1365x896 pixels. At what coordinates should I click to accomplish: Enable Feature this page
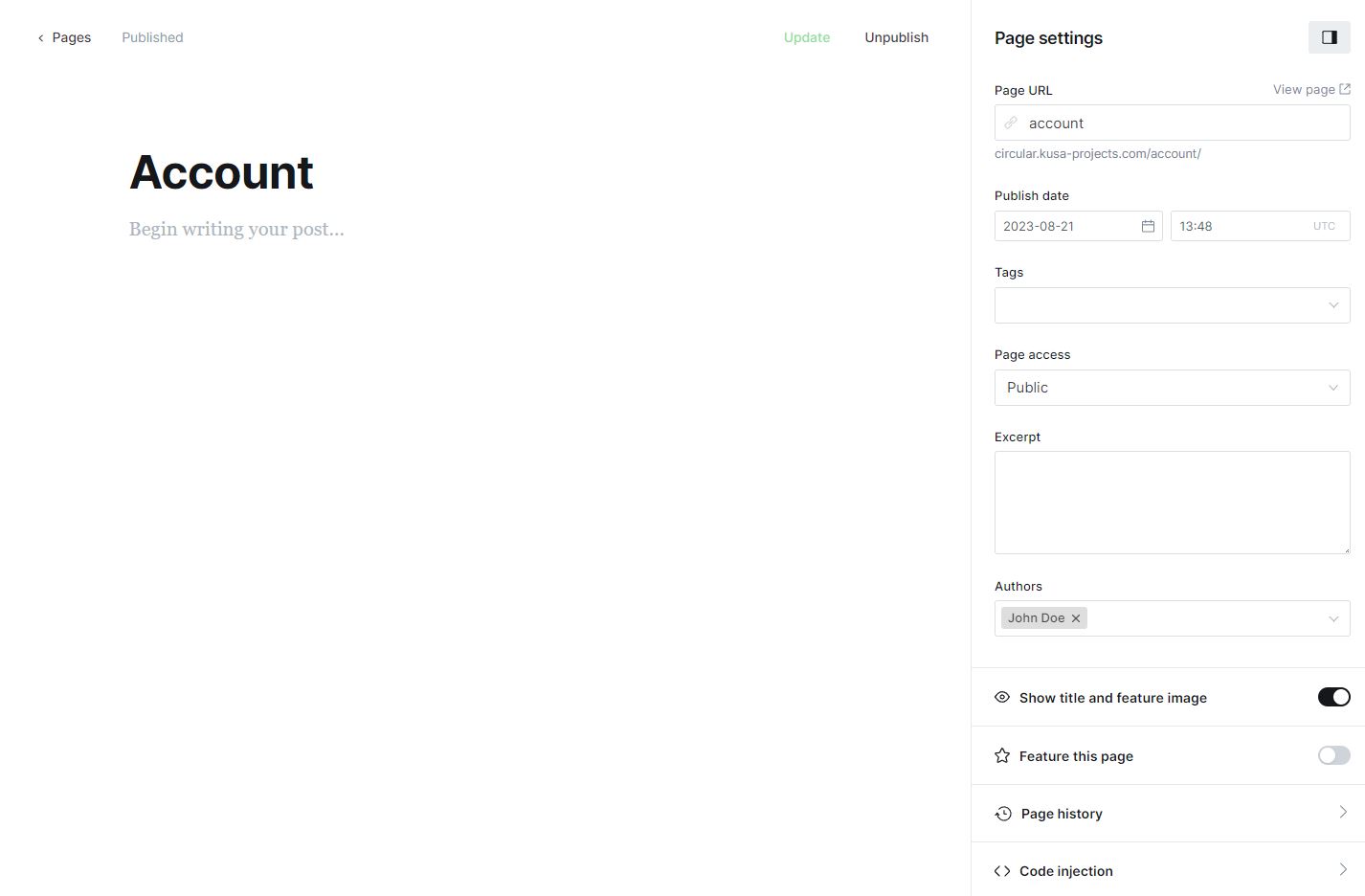pos(1332,755)
